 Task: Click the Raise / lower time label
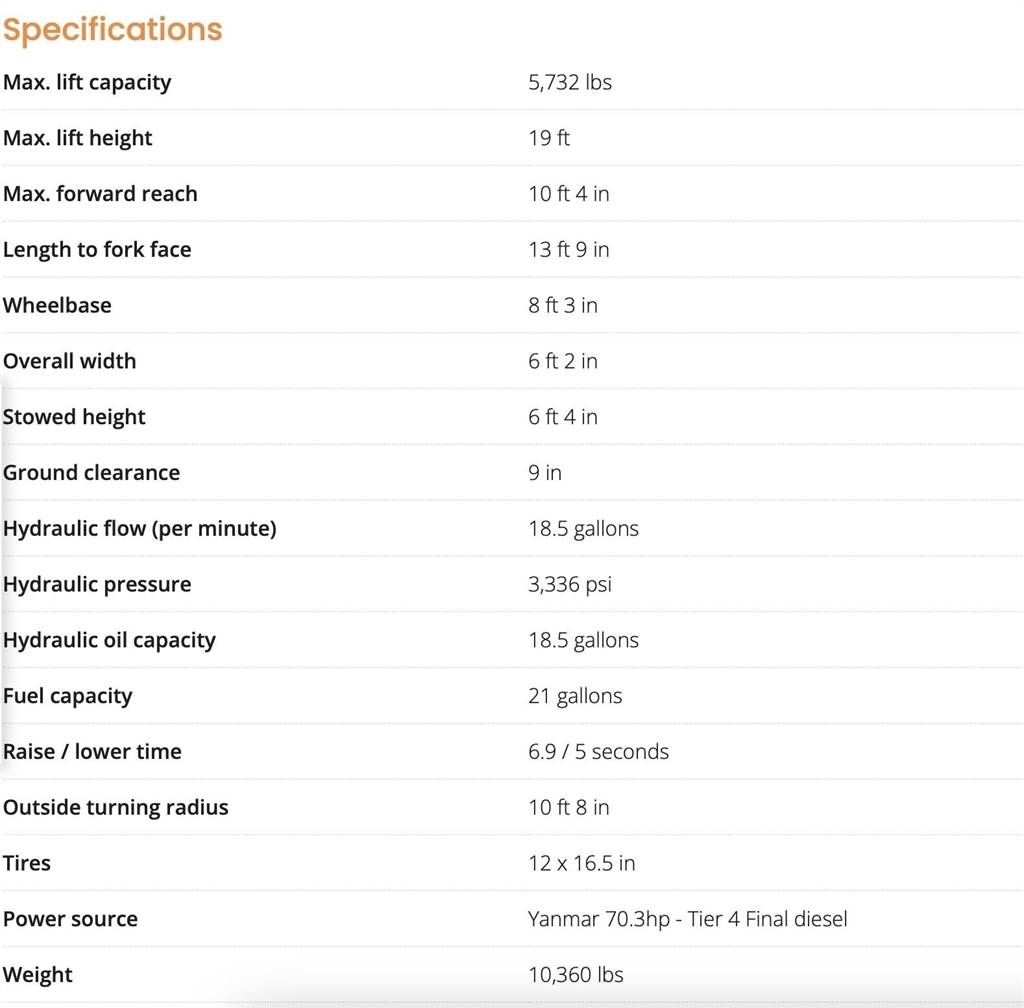click(x=92, y=752)
